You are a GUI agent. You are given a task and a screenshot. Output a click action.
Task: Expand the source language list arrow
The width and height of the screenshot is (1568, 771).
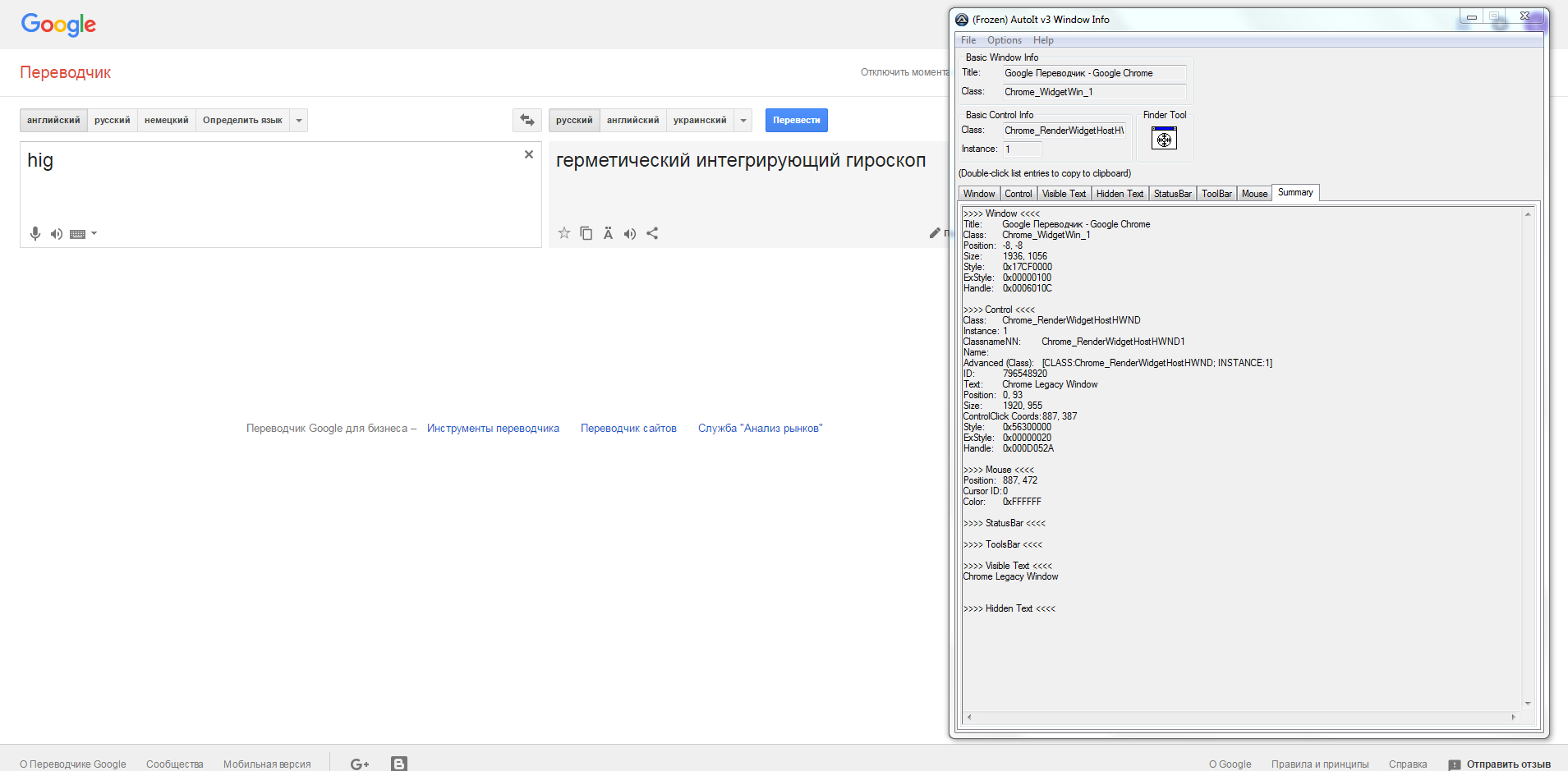(299, 121)
